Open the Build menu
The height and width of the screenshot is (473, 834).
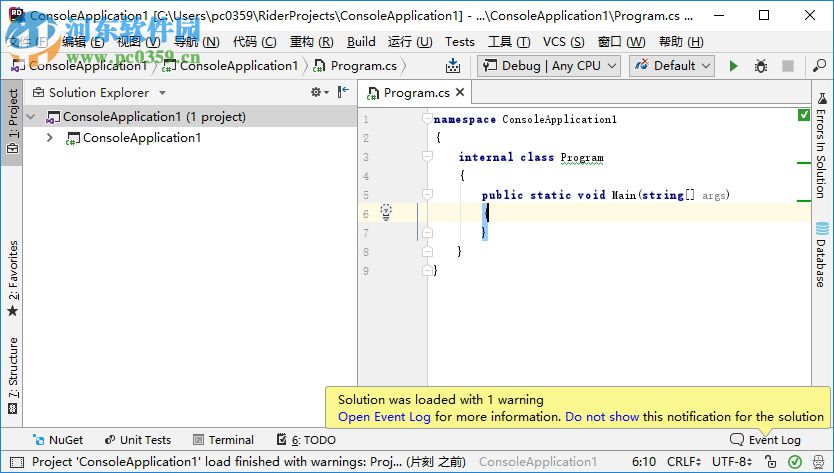361,42
